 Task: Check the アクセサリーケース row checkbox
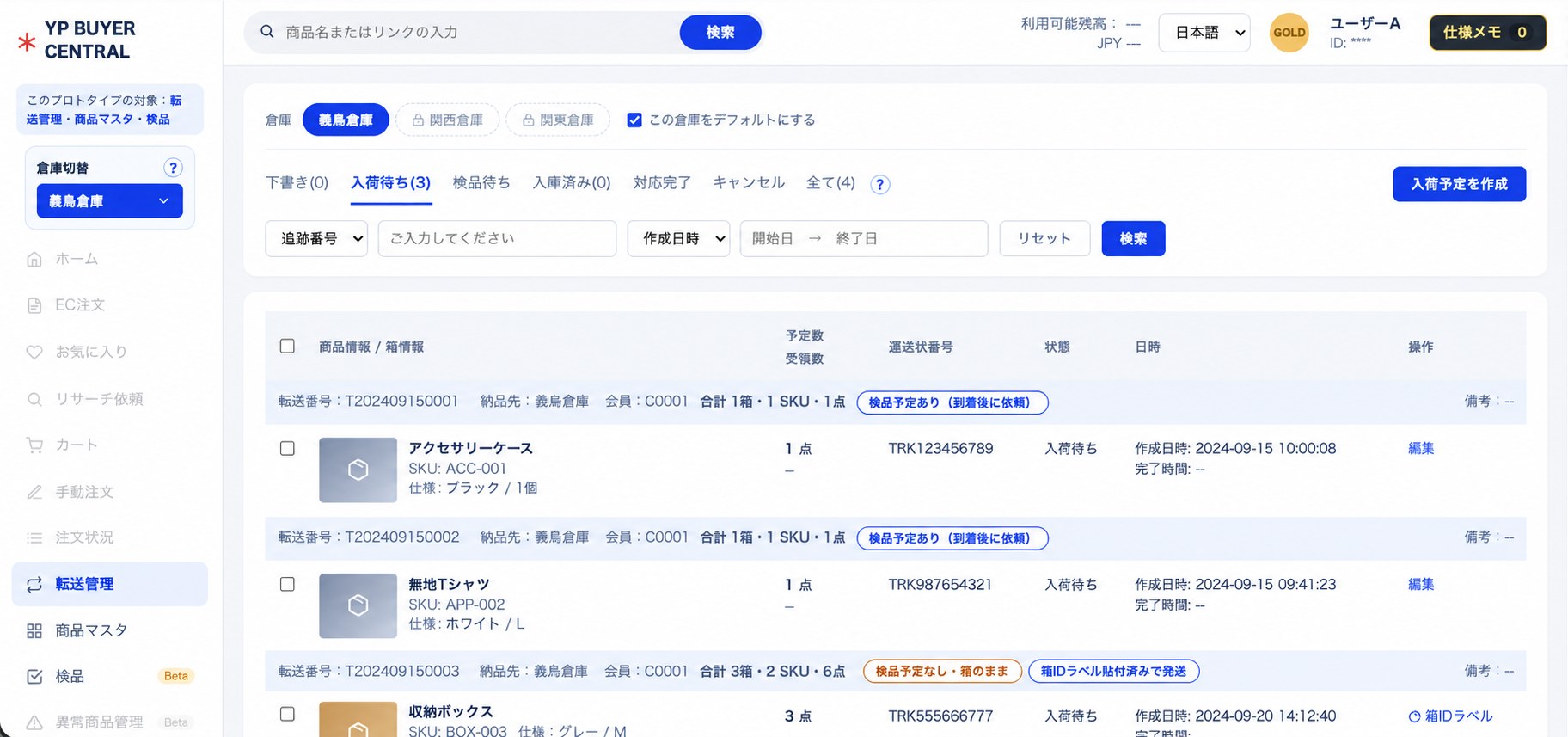[287, 448]
